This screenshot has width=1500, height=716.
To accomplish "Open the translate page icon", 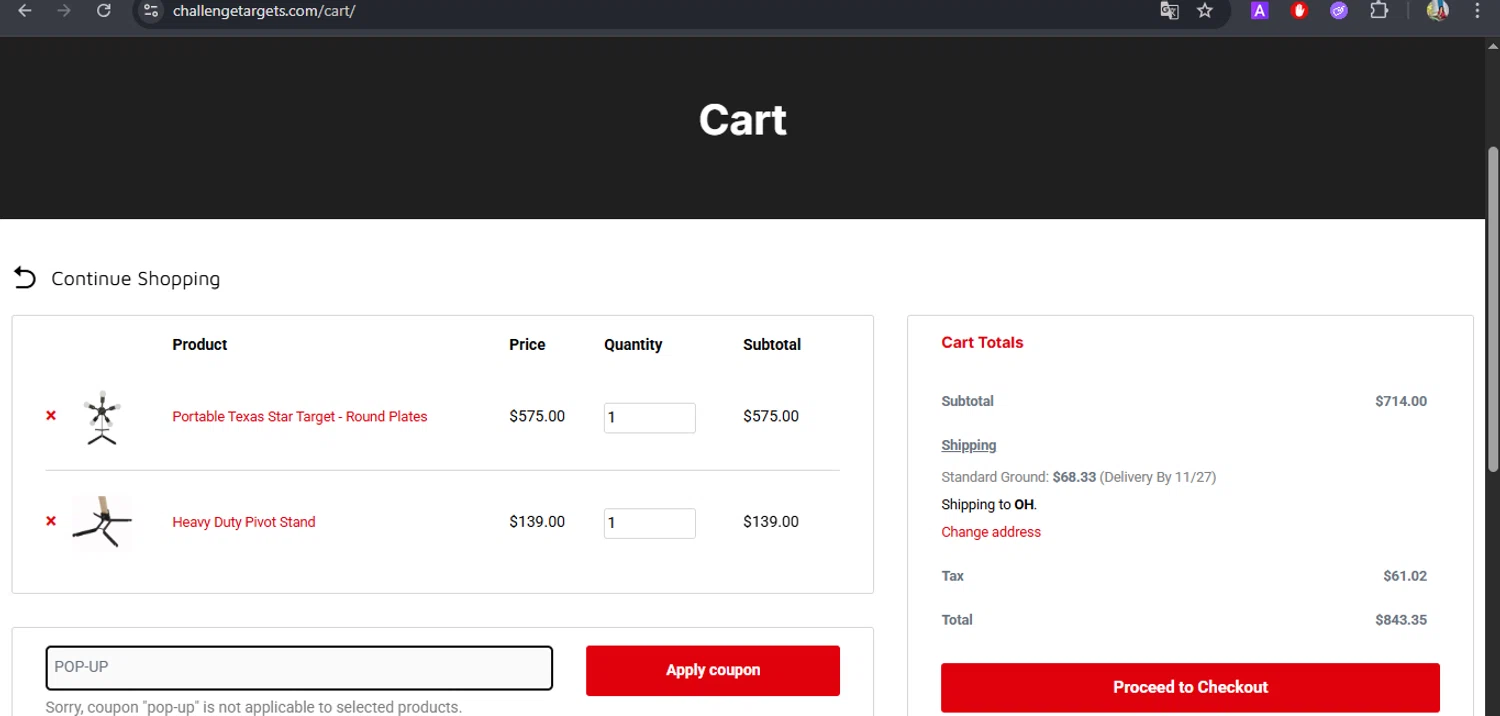I will (x=1169, y=11).
